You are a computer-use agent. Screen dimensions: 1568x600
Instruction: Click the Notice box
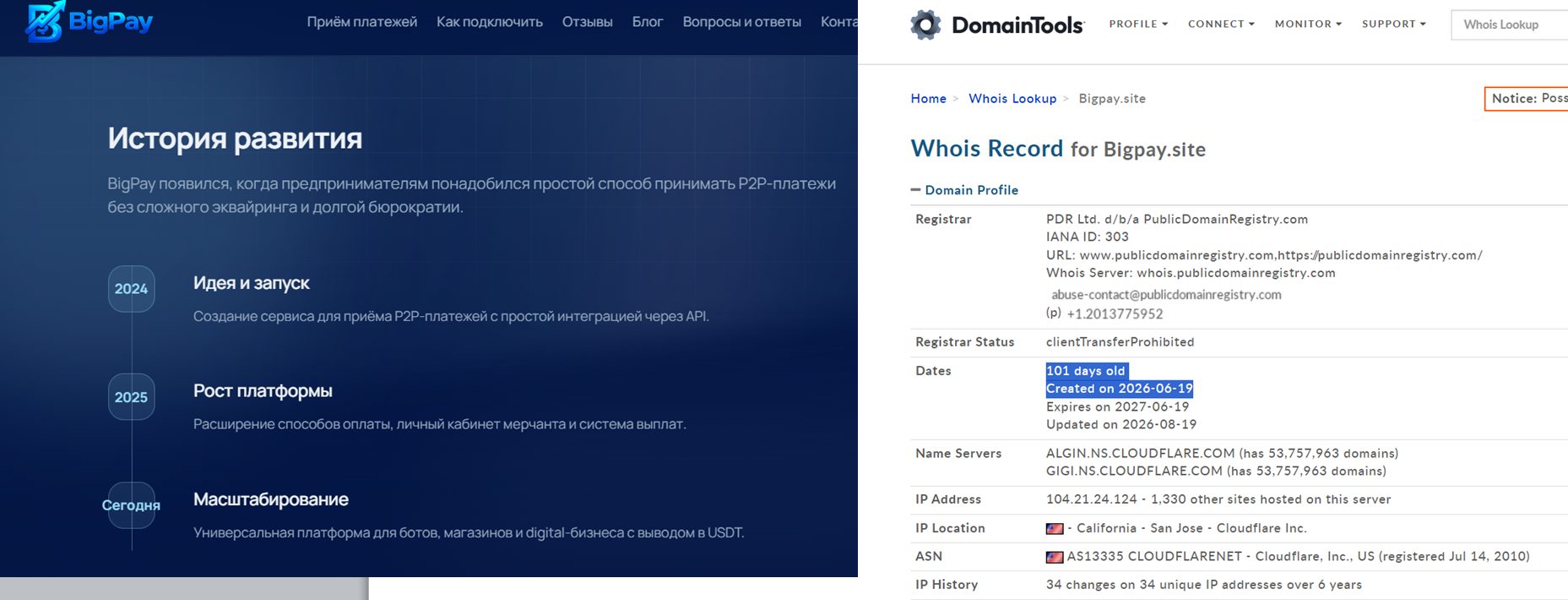(1527, 99)
